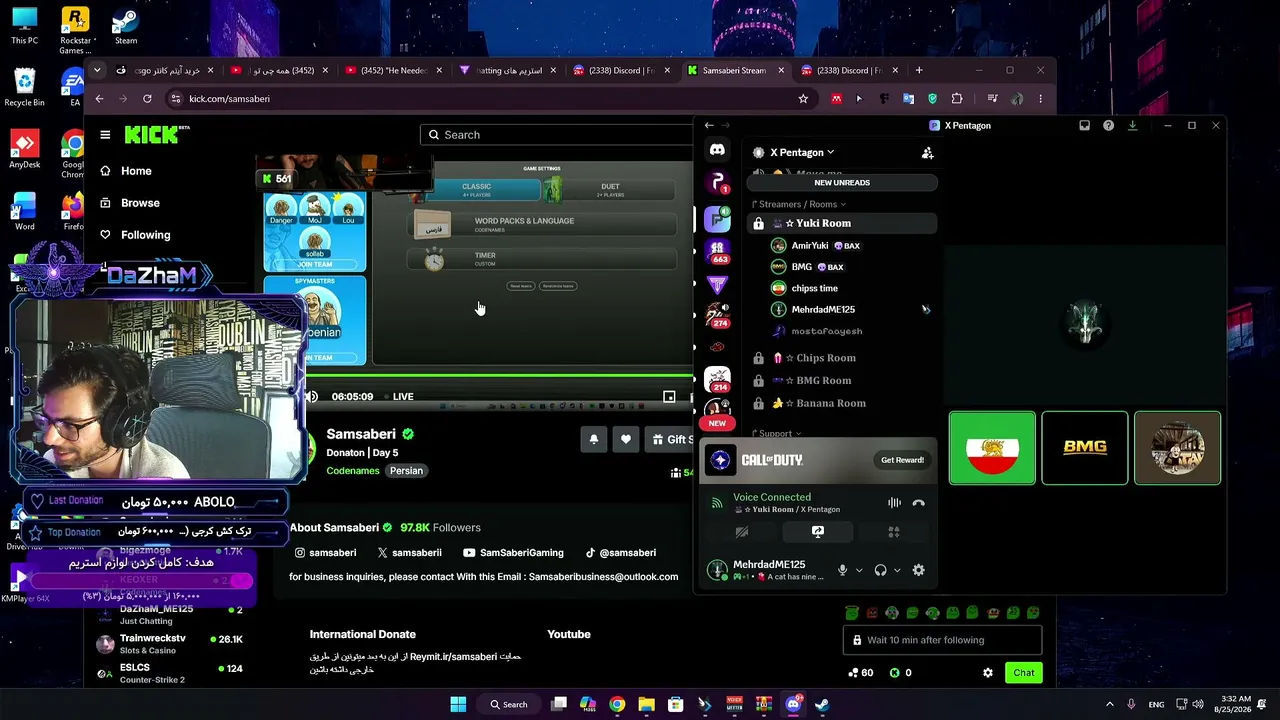Switch to the Samsaberi Stream tab

[x=736, y=70]
